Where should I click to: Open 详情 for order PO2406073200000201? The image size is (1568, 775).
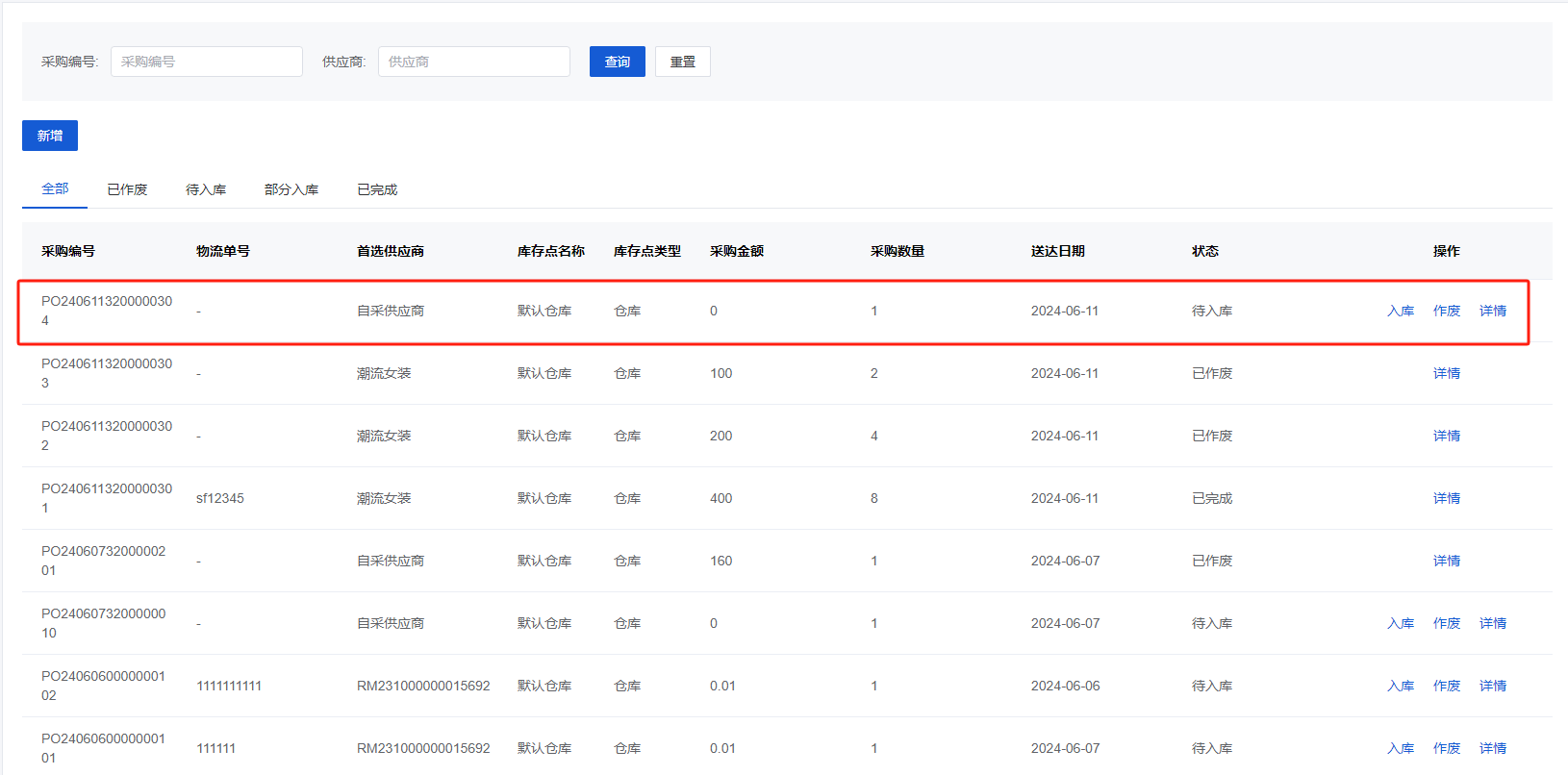pos(1447,561)
